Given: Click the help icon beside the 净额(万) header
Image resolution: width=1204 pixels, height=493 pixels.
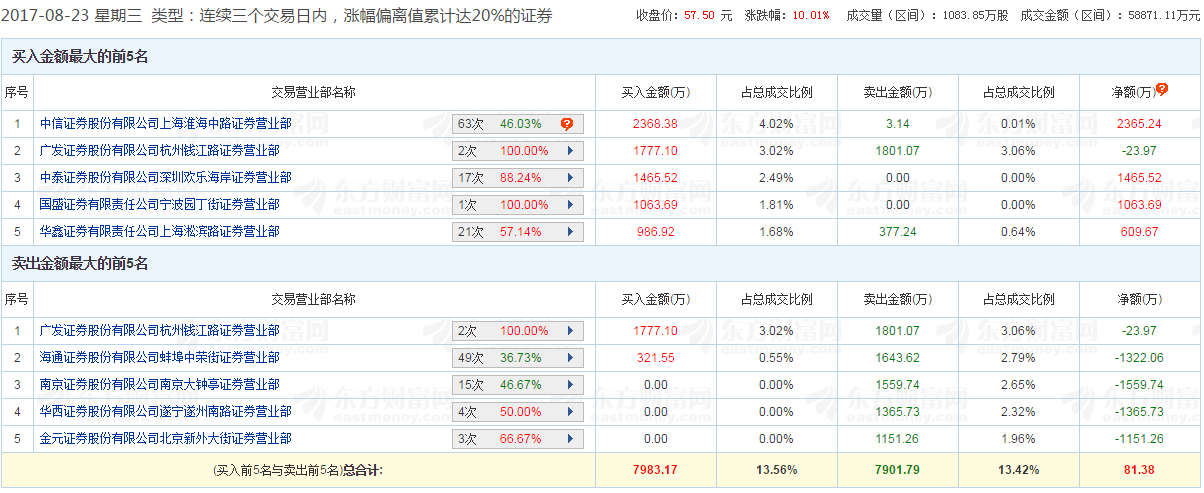Looking at the screenshot, I should tap(1162, 90).
